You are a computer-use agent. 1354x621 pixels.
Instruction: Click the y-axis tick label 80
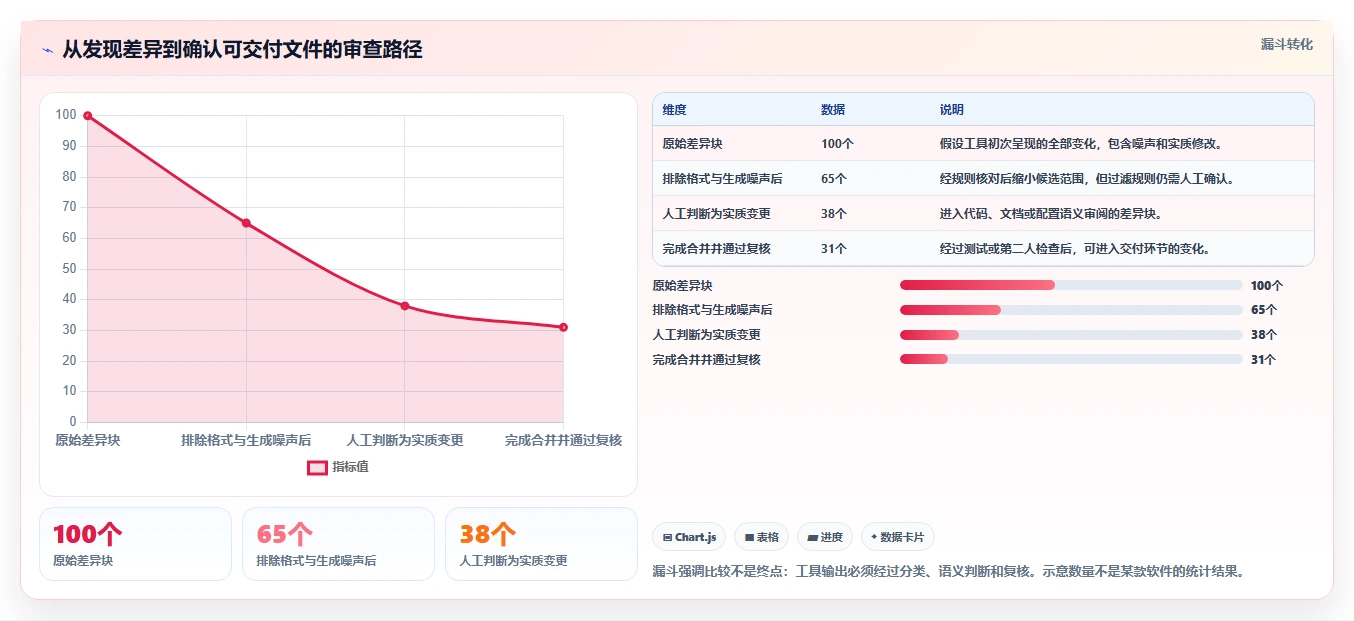(x=67, y=177)
